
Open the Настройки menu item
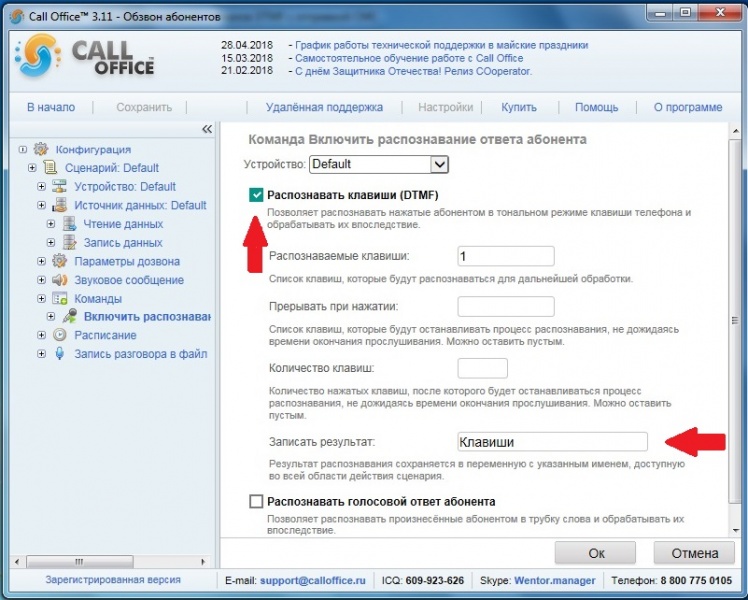[x=446, y=107]
